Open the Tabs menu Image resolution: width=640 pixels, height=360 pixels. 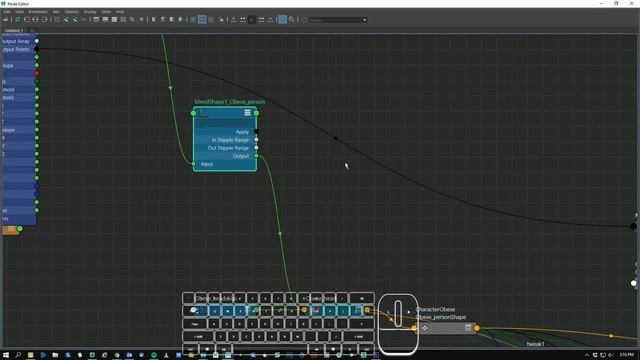pyautogui.click(x=56, y=12)
